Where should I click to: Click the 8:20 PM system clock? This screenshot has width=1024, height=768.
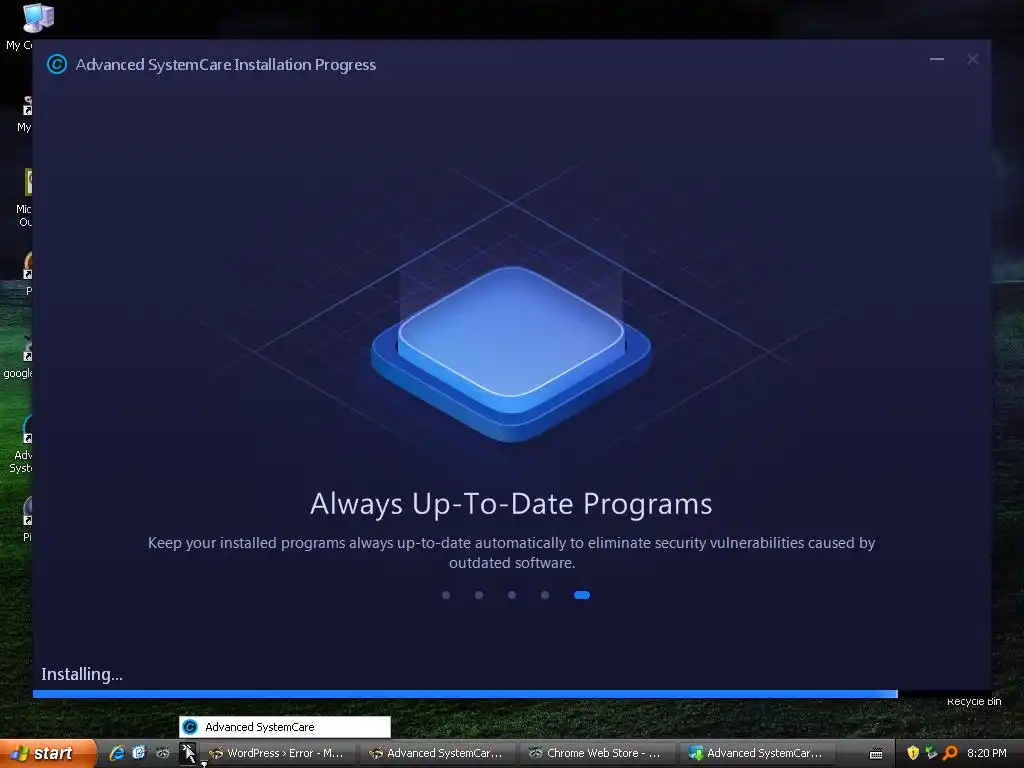[x=987, y=753]
